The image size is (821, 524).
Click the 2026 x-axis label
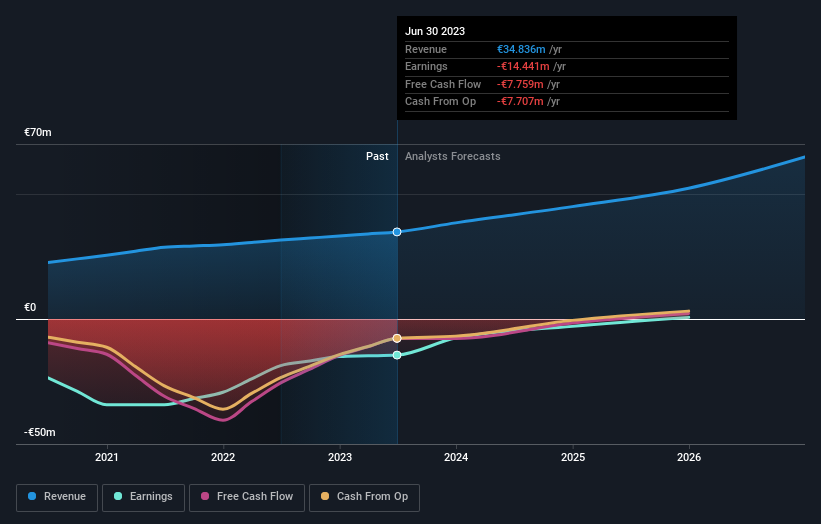(689, 457)
